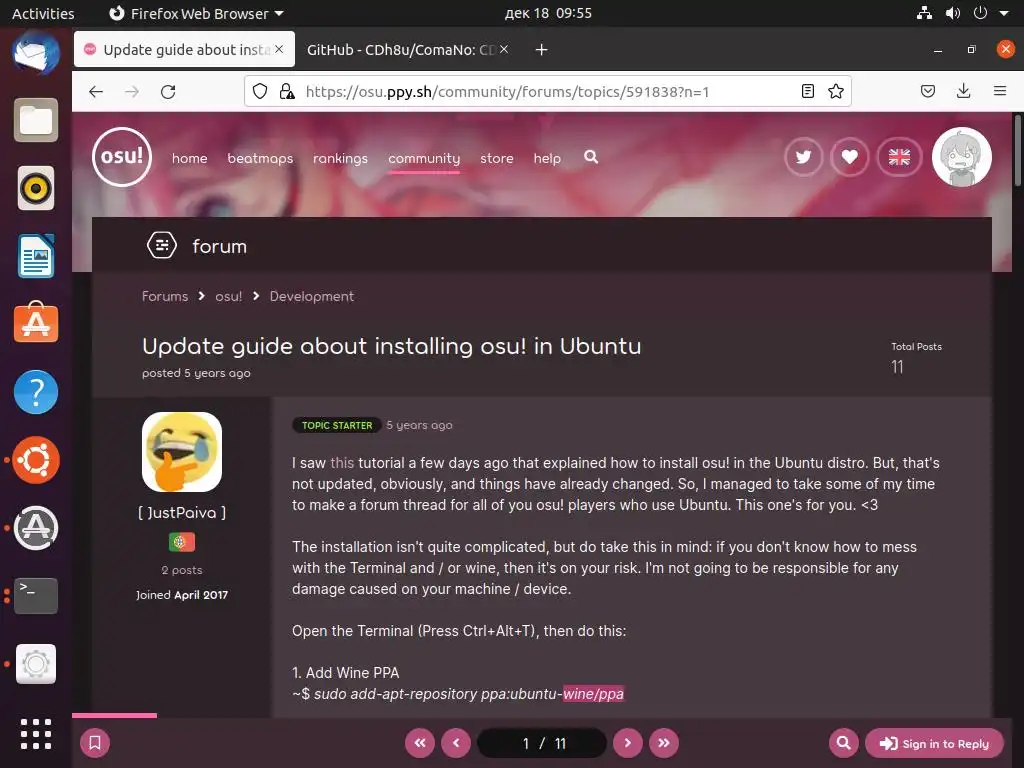Launch Rhythmbox from the dock
Viewport: 1024px width, 768px height.
click(x=36, y=188)
